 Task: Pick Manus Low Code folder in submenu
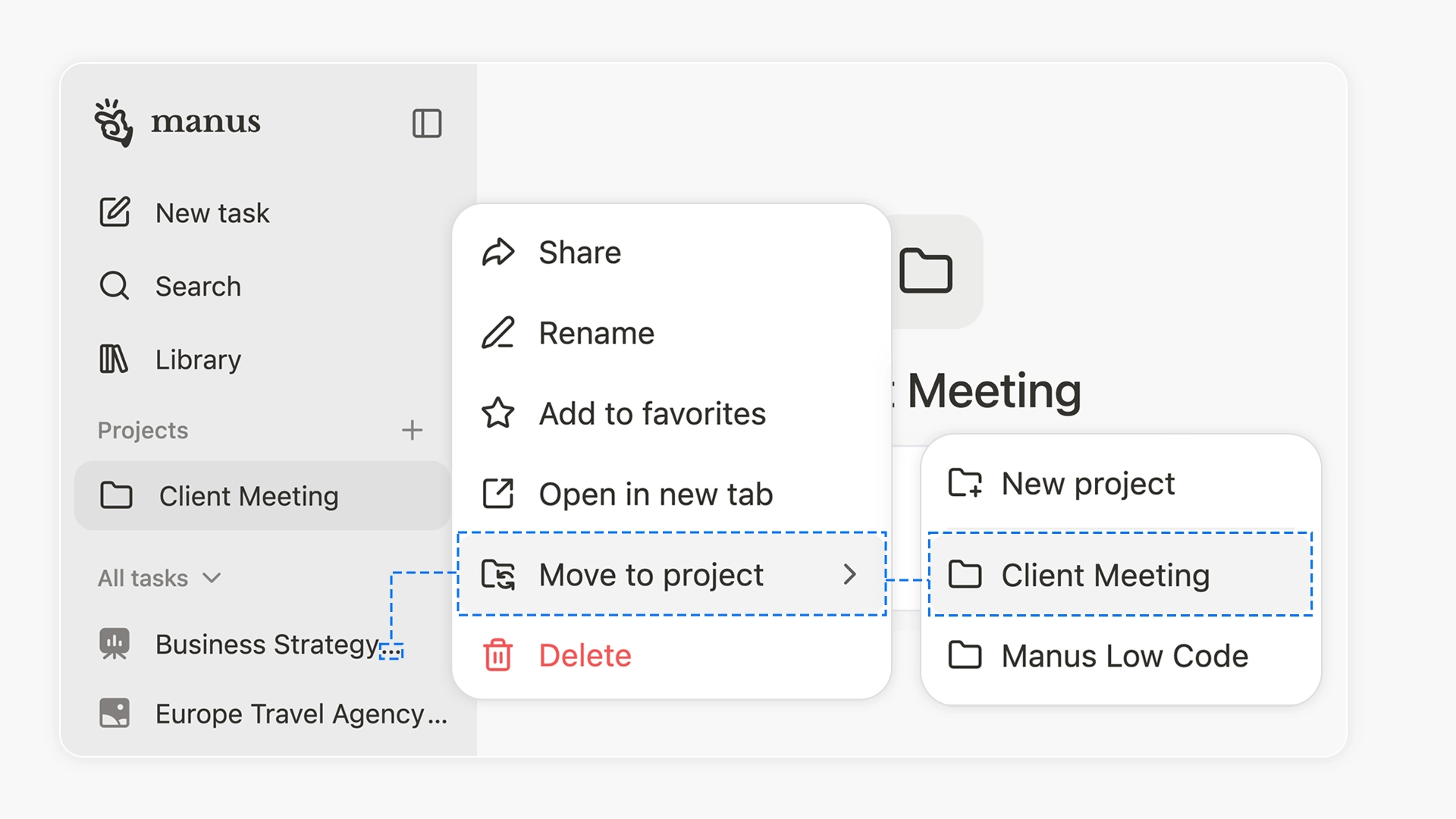point(1124,656)
